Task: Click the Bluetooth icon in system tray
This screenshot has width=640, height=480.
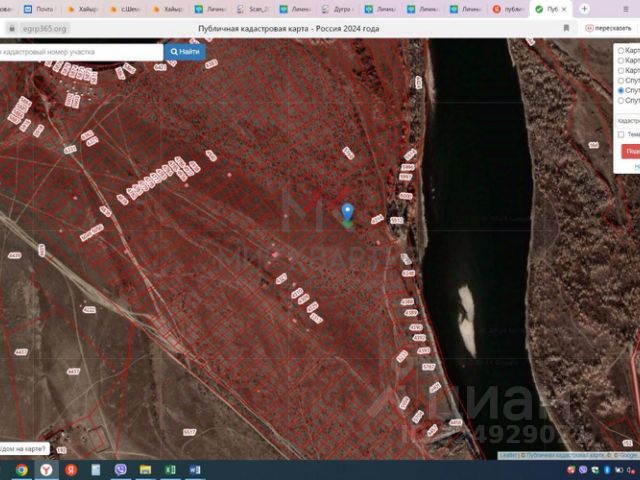Action: [x=607, y=470]
